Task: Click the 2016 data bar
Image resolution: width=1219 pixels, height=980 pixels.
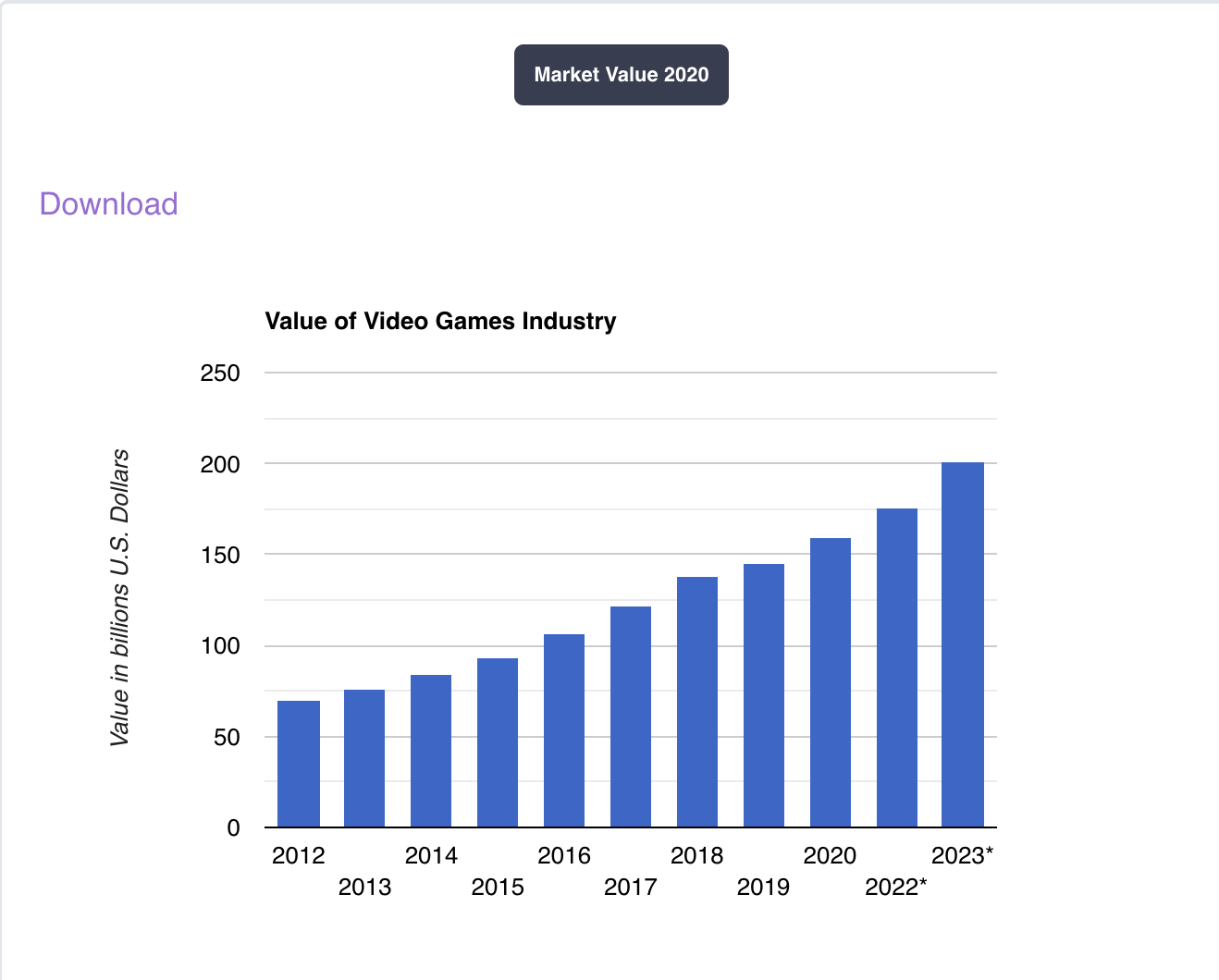Action: 564,730
